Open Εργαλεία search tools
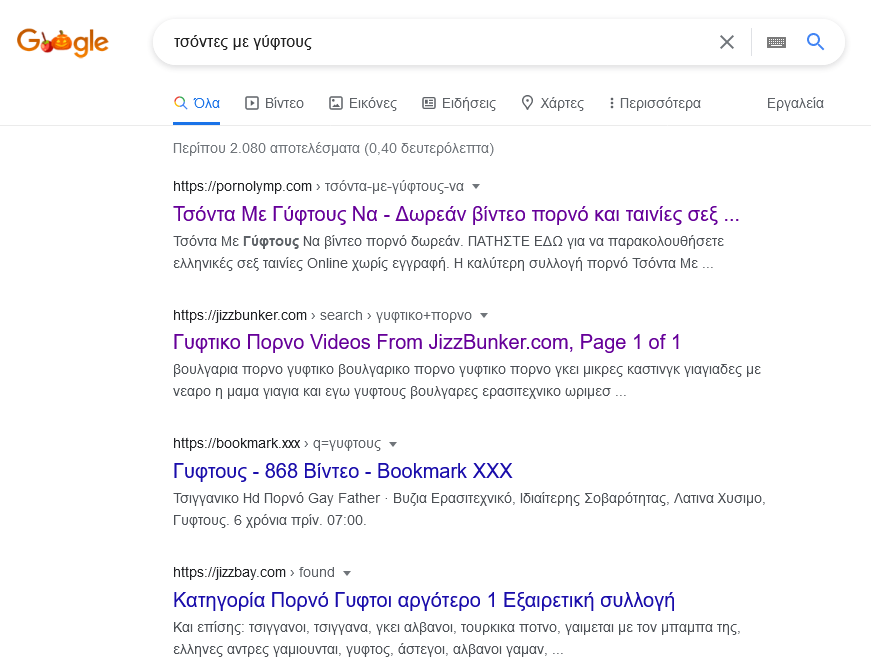871x670 pixels. click(795, 103)
